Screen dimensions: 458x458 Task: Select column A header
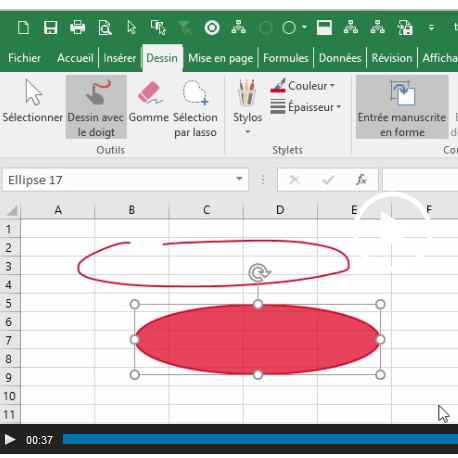[58, 210]
